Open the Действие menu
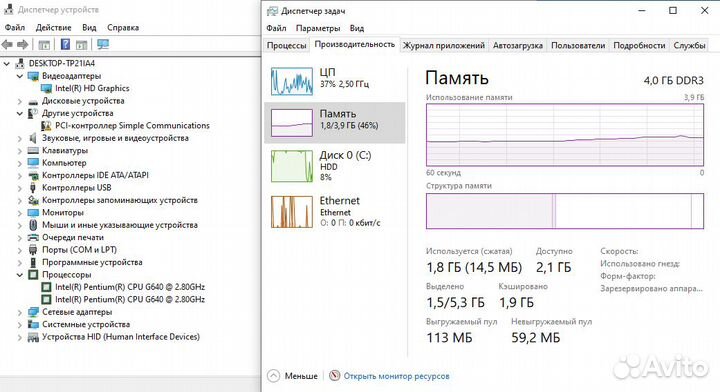 coord(53,28)
